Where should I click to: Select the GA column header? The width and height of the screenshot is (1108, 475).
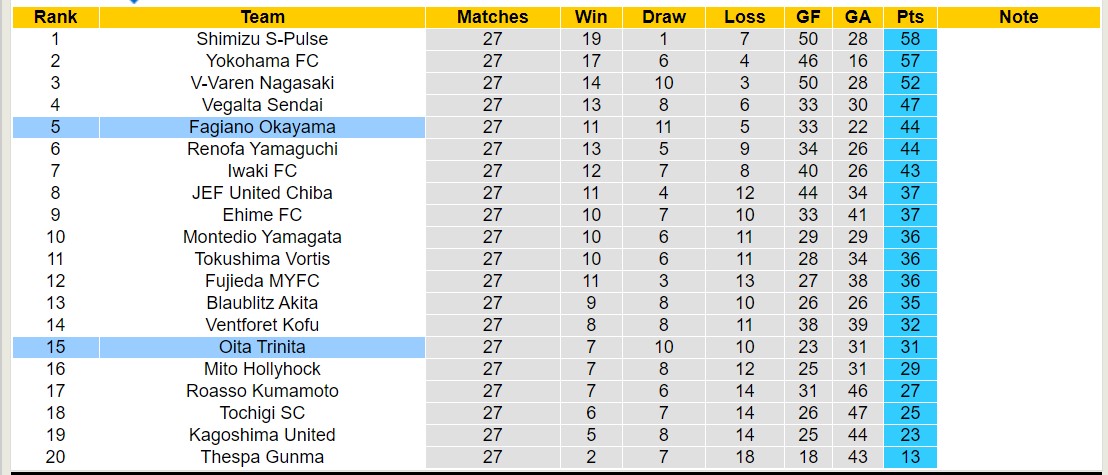tap(857, 17)
